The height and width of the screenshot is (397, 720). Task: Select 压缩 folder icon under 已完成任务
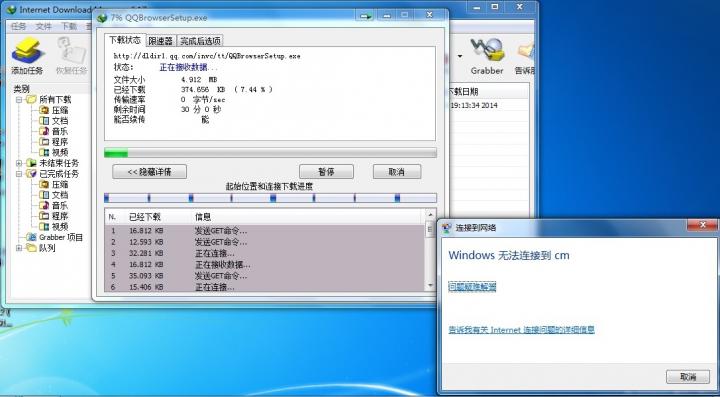(x=44, y=185)
